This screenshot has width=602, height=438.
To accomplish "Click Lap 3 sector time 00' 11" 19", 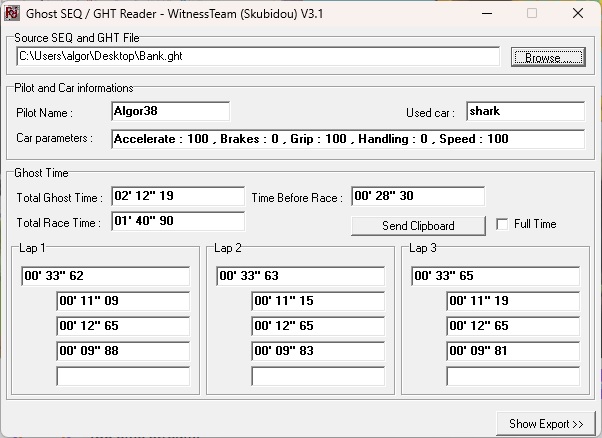I will click(x=513, y=301).
